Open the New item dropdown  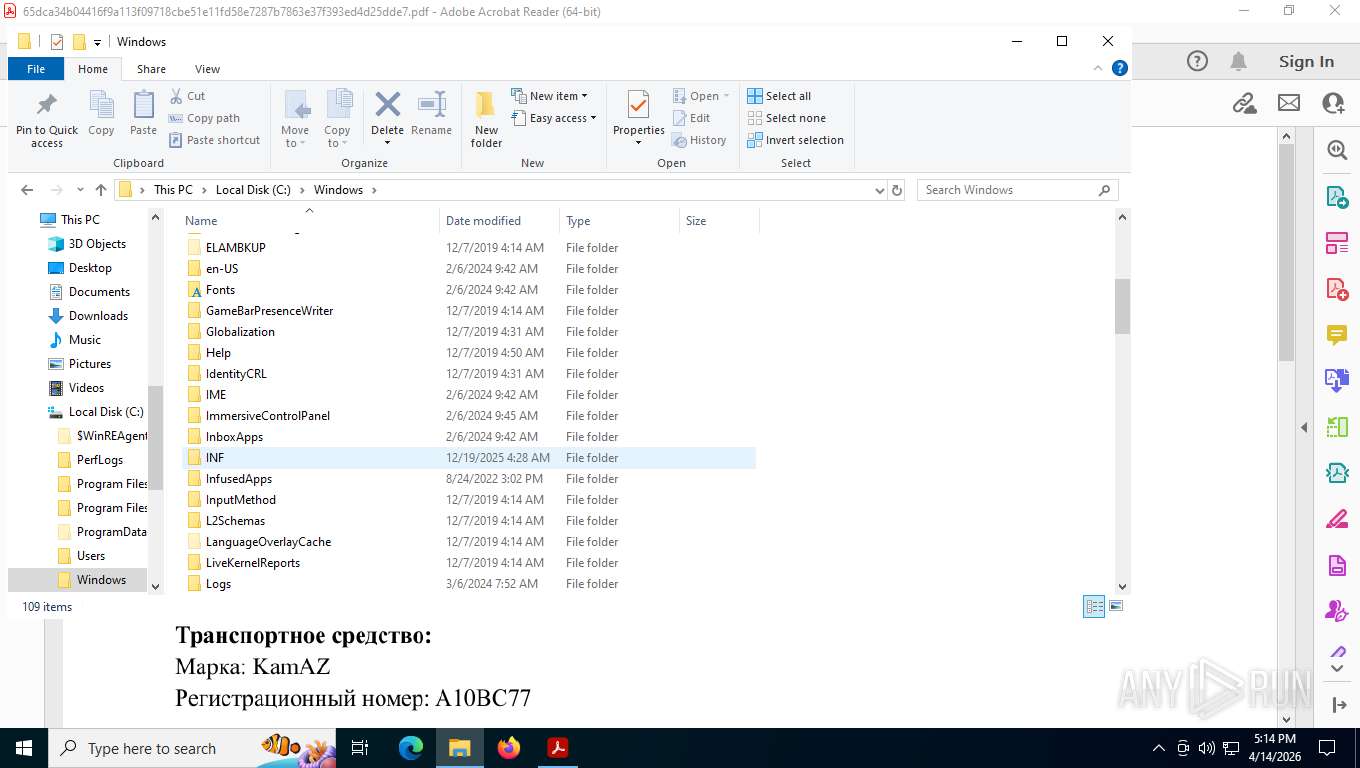549,96
